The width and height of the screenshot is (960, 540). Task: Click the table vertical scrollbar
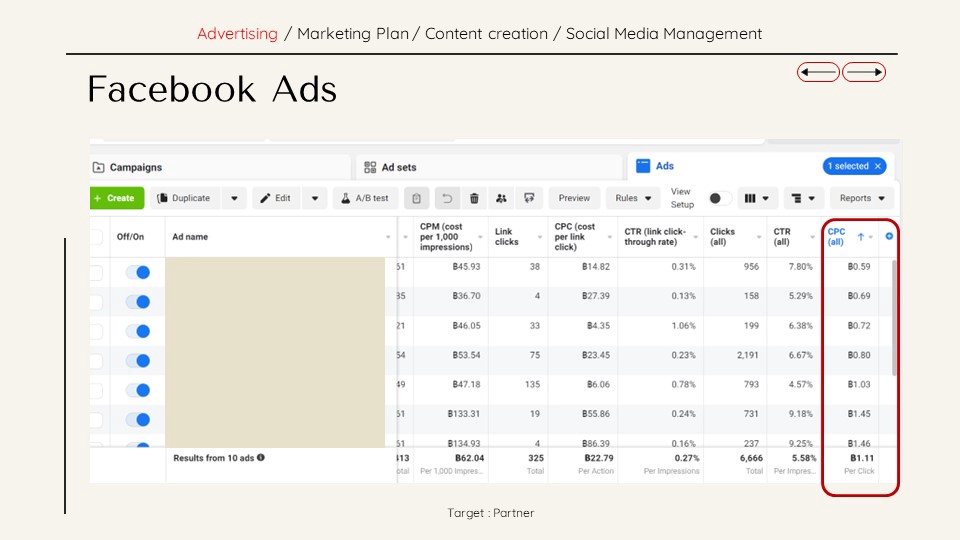894,317
